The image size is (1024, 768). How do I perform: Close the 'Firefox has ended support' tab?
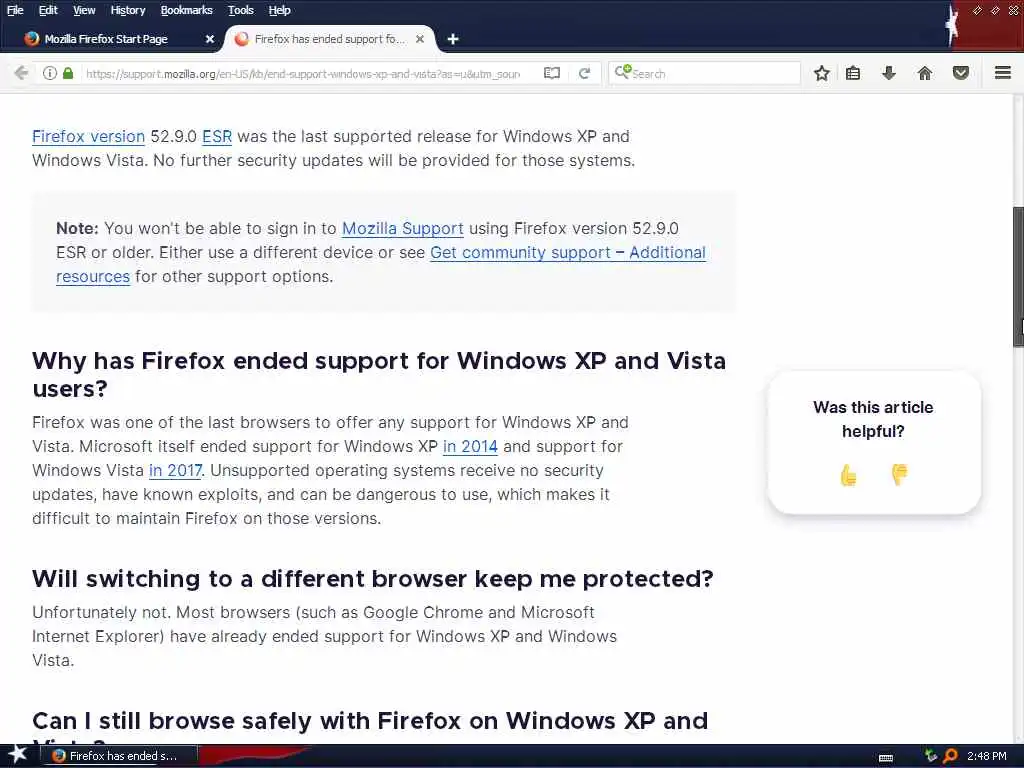[x=420, y=39]
